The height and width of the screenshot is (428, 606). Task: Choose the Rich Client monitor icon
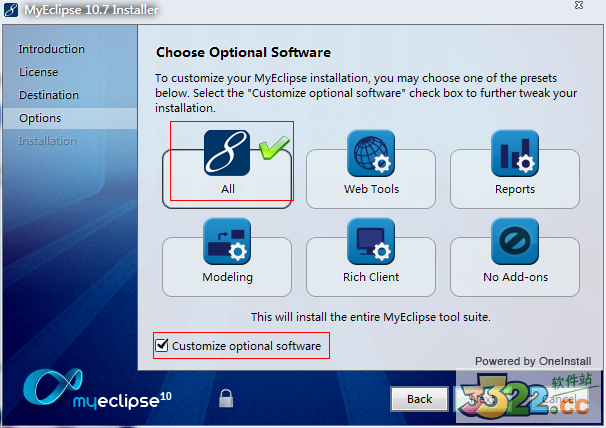[x=371, y=241]
